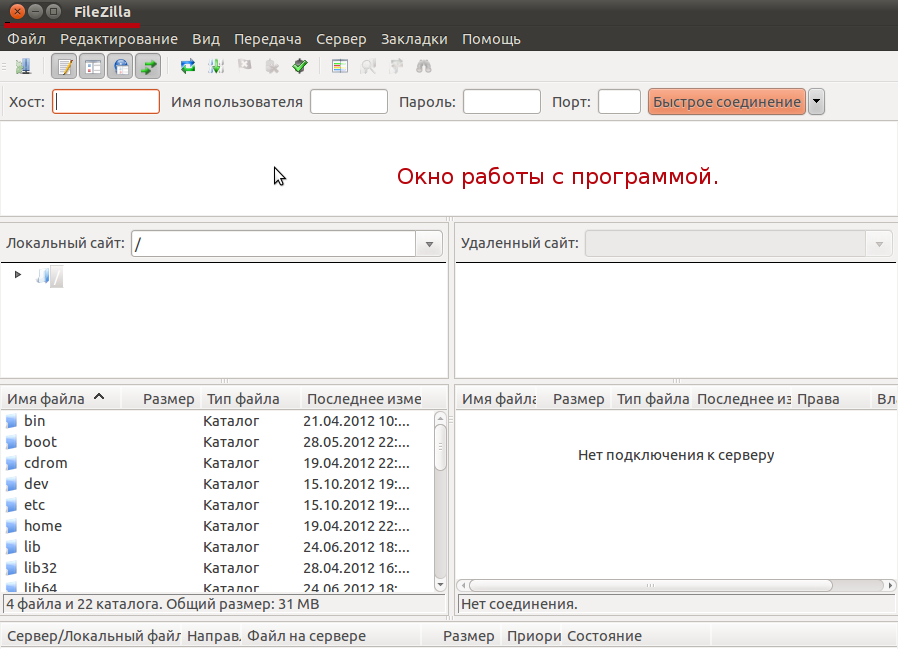
Task: Open the Помощь menu
Action: point(491,39)
